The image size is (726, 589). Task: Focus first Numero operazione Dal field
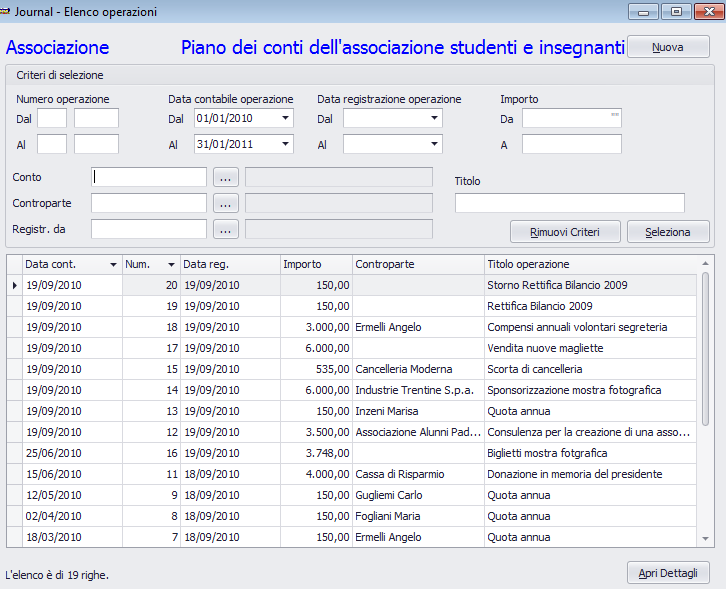pos(52,118)
